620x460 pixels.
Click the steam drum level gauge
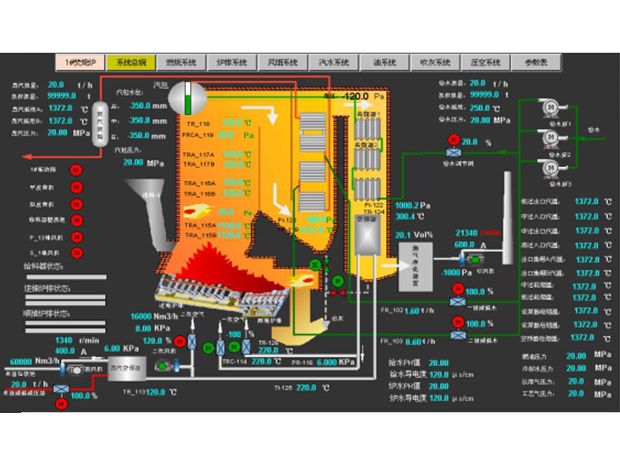click(186, 98)
